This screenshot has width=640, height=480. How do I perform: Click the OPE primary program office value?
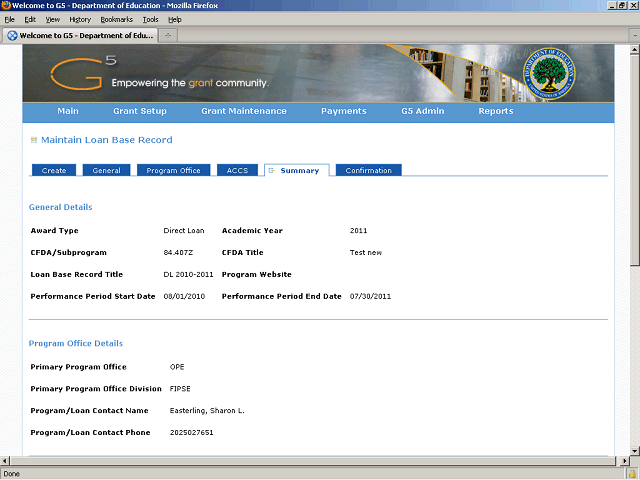point(177,367)
